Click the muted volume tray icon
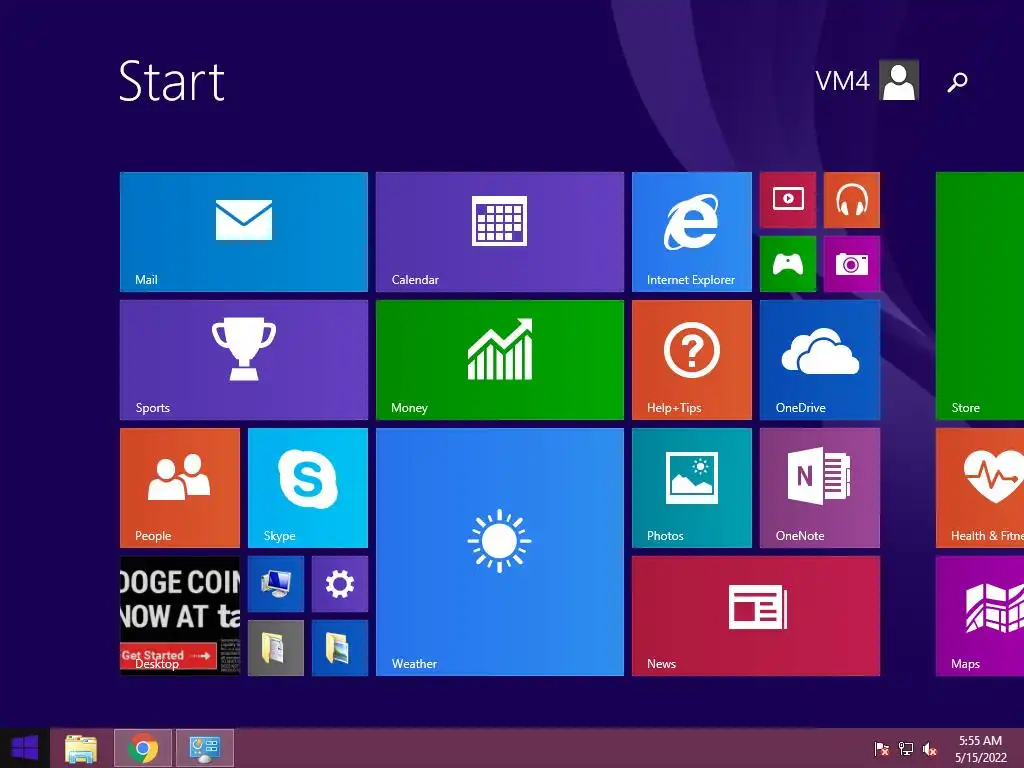 pyautogui.click(x=930, y=748)
